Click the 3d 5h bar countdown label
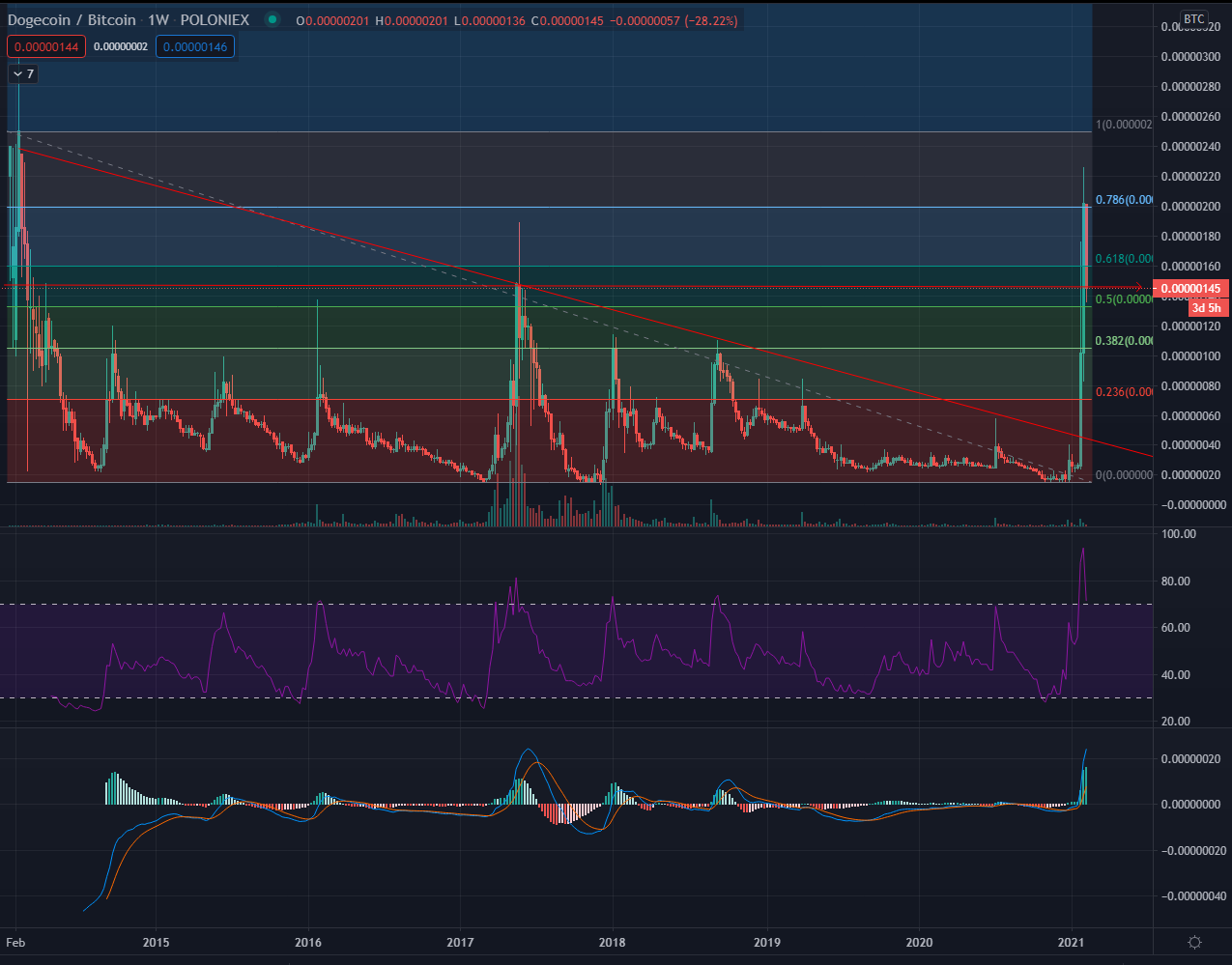Viewport: 1232px width, 965px height. (x=1206, y=307)
